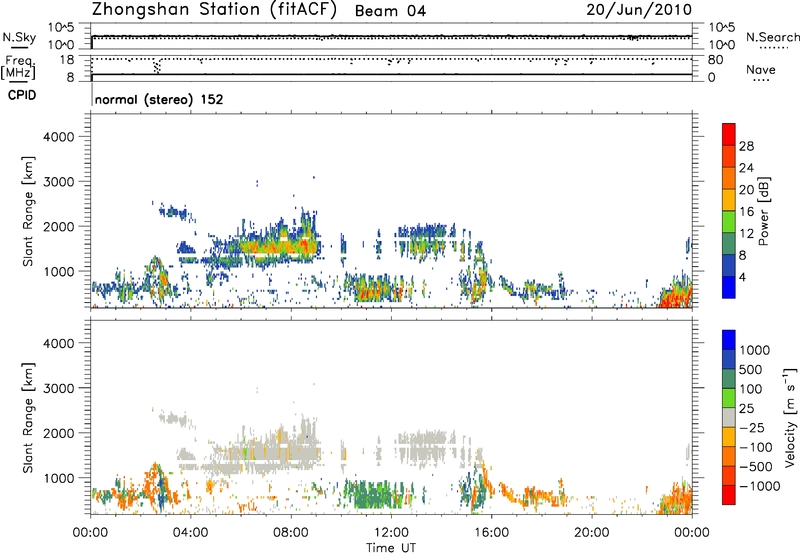
Task: Click the 'N.Sky' label
Action: tap(19, 37)
